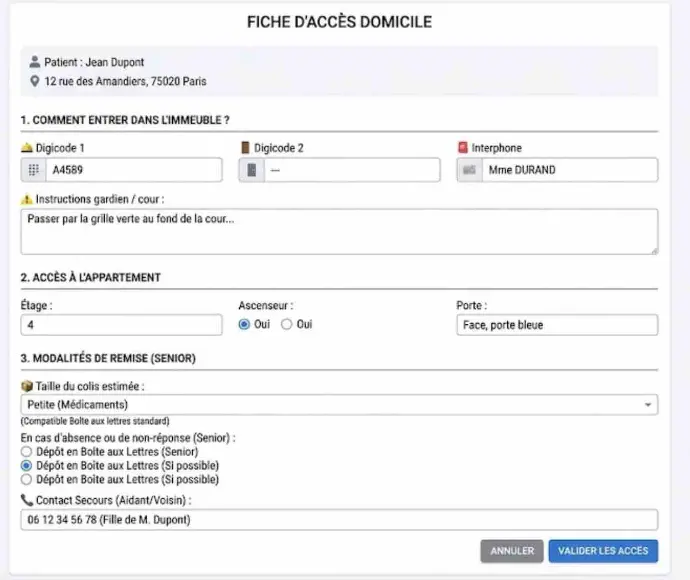Click the Porte field with Face, porte bleue
This screenshot has width=690, height=580.
[x=557, y=325]
